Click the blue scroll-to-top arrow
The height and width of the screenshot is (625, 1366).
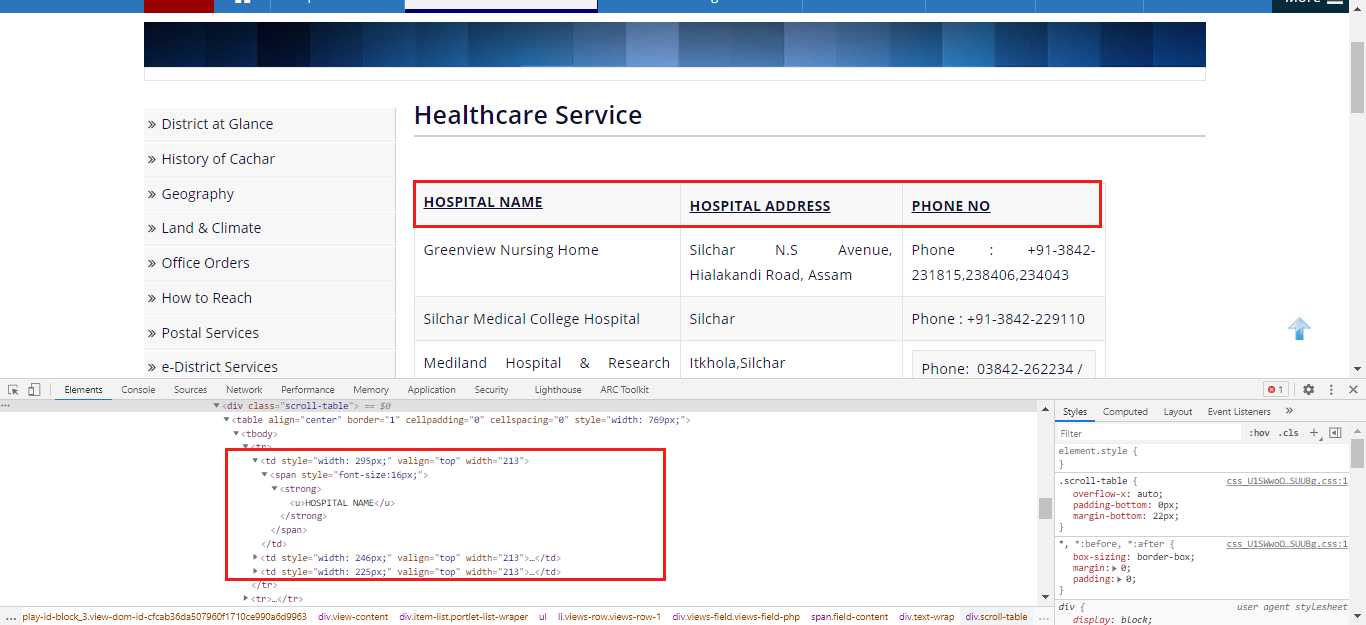tap(1299, 329)
